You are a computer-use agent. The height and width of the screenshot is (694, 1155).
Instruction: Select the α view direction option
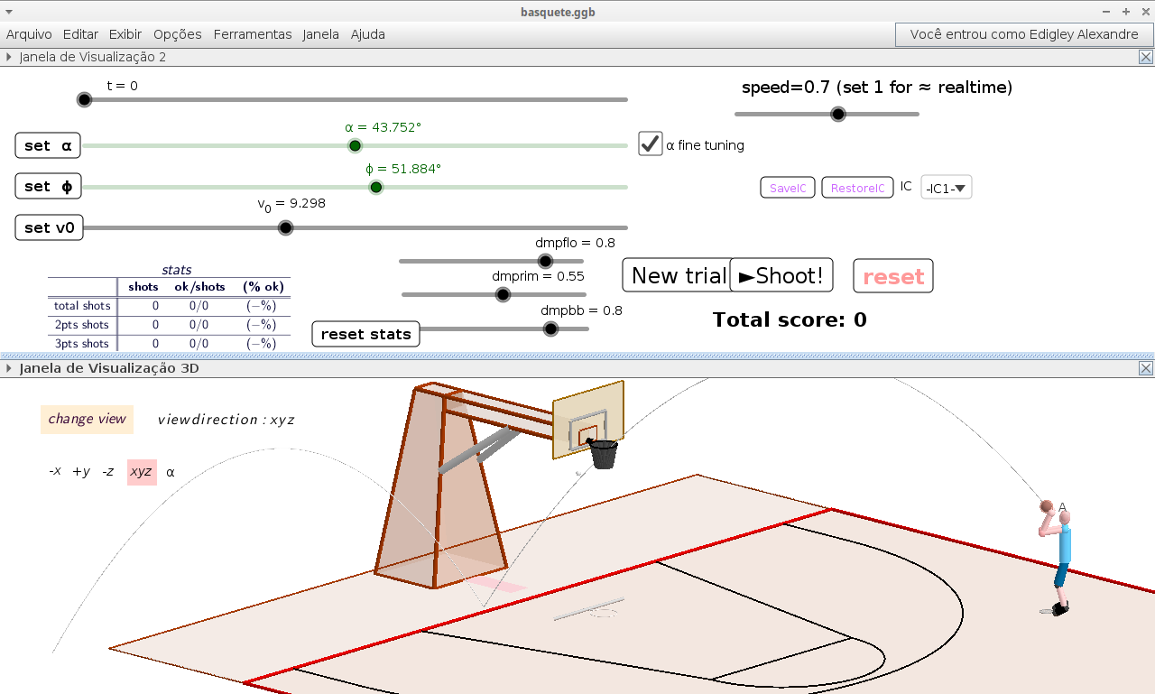pyautogui.click(x=170, y=472)
